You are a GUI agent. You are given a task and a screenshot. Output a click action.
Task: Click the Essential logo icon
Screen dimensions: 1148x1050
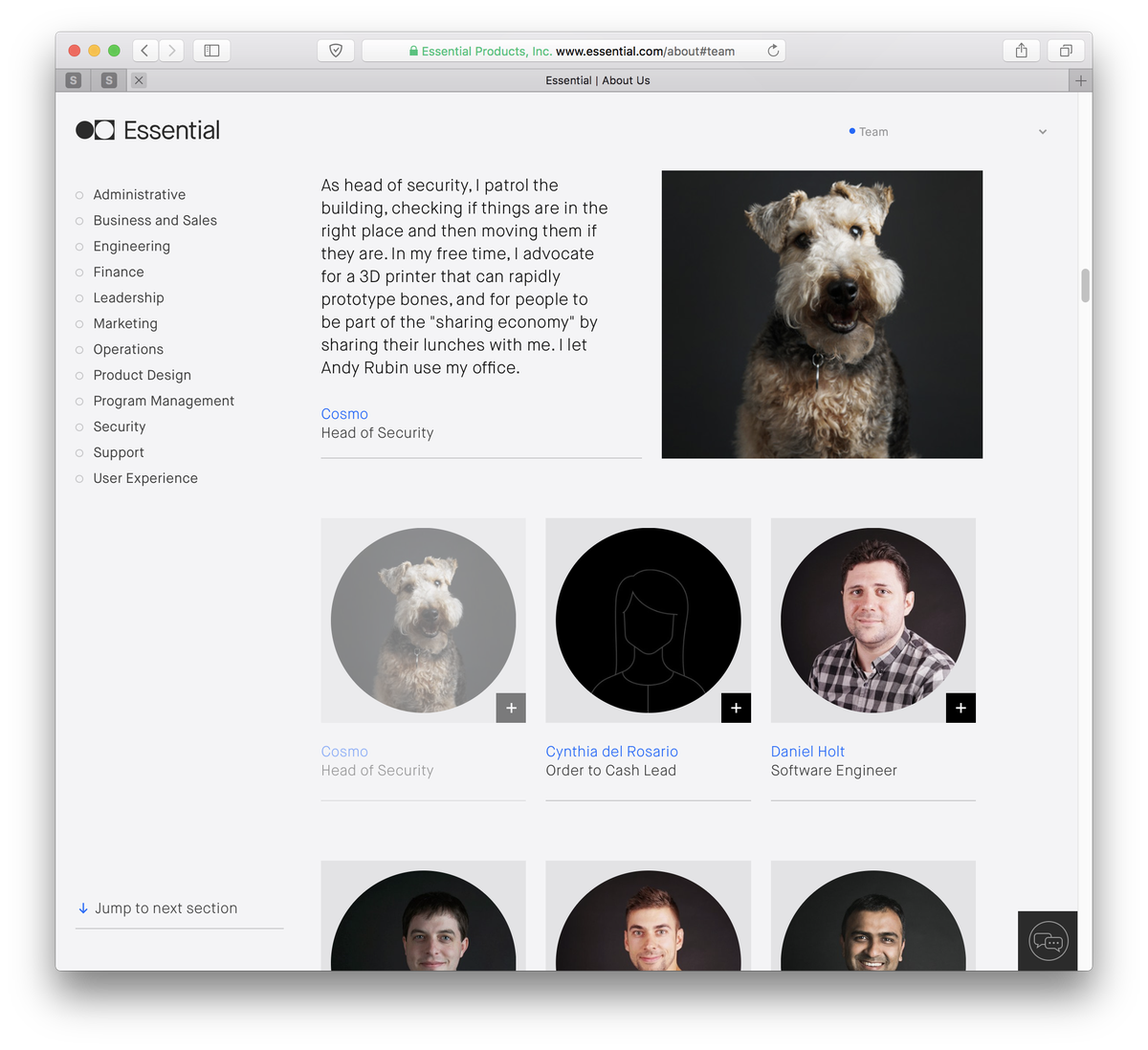tap(96, 130)
